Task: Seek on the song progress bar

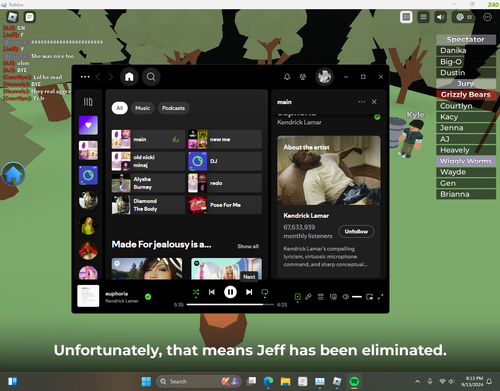Action: pos(230,304)
